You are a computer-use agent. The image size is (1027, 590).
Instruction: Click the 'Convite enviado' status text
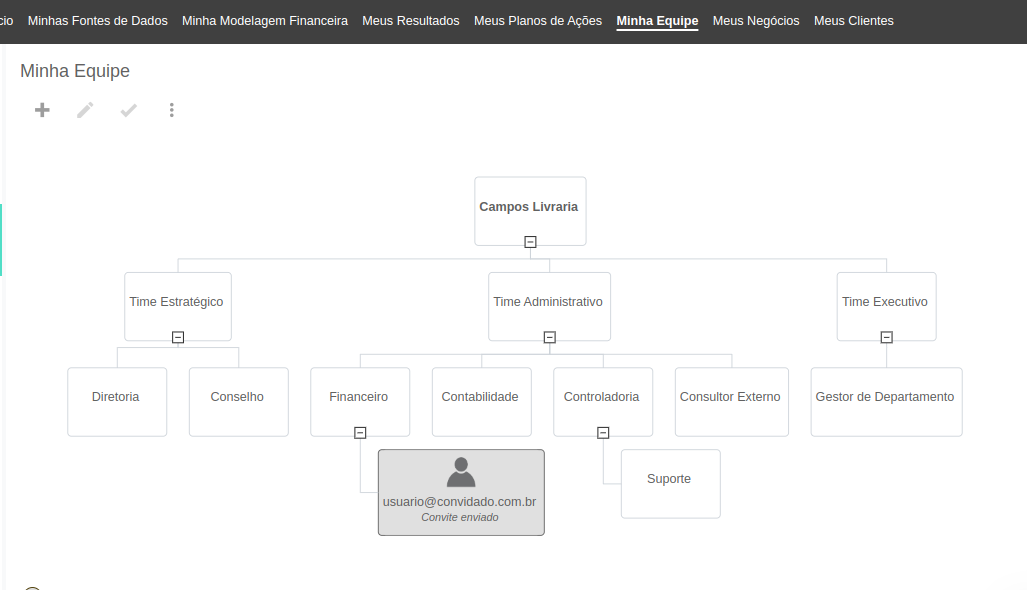click(460, 517)
